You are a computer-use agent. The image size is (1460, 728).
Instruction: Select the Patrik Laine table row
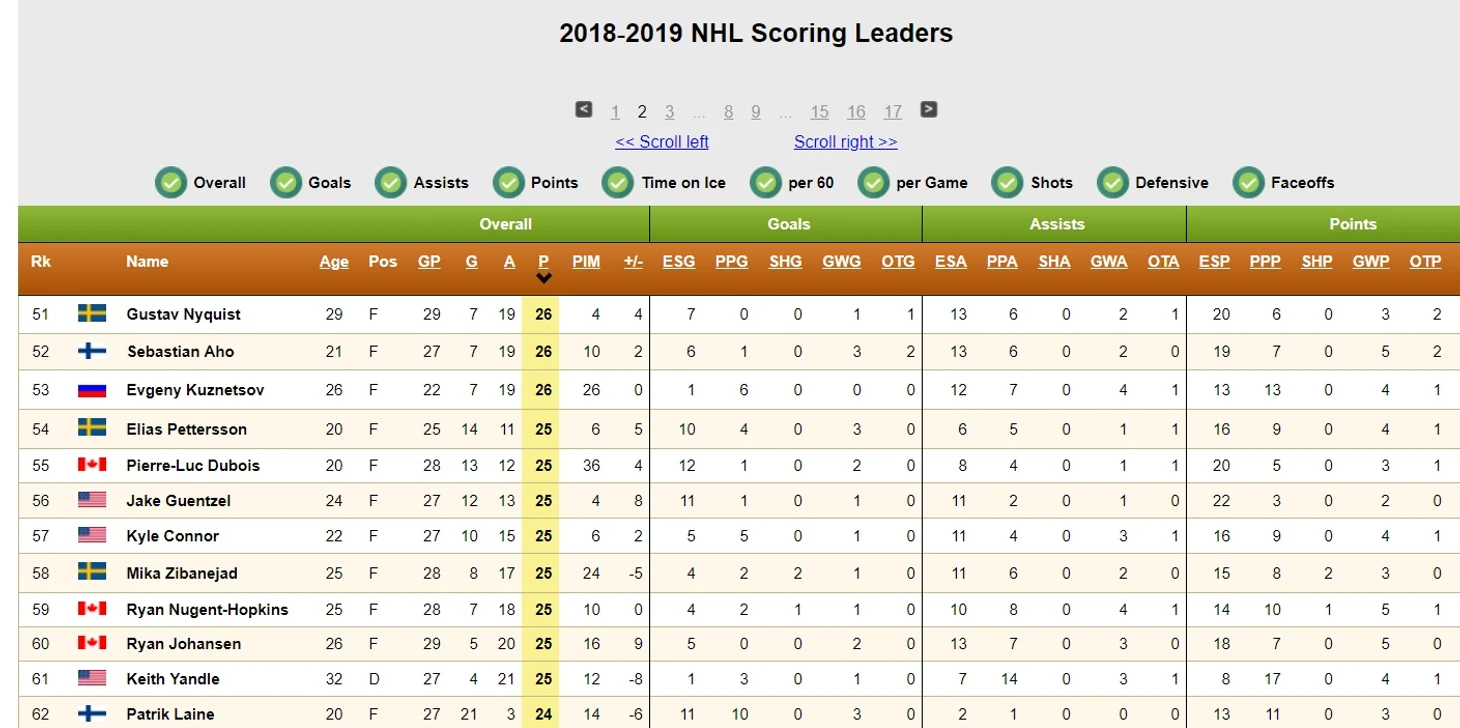tap(170, 714)
